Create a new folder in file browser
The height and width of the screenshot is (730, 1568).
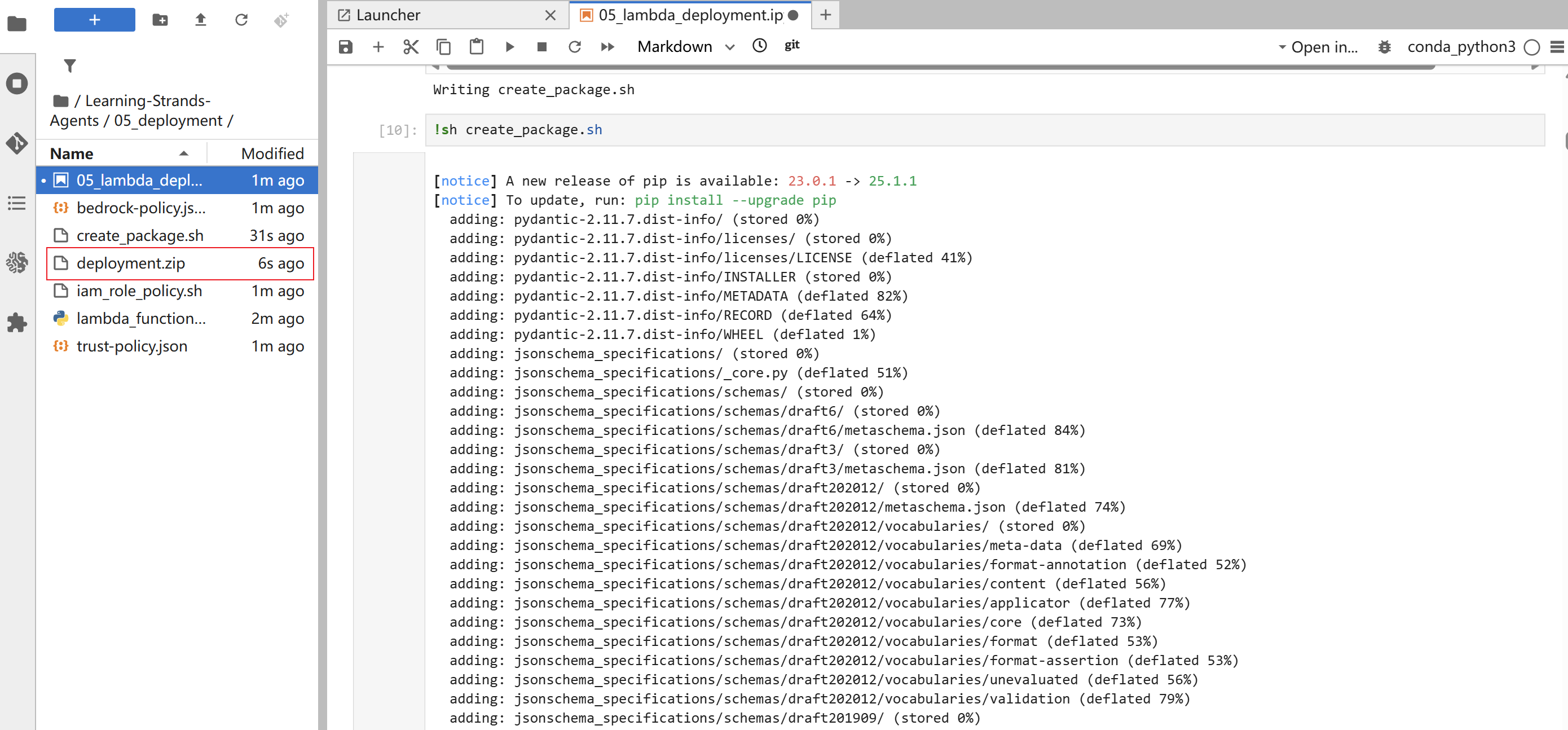click(x=160, y=20)
